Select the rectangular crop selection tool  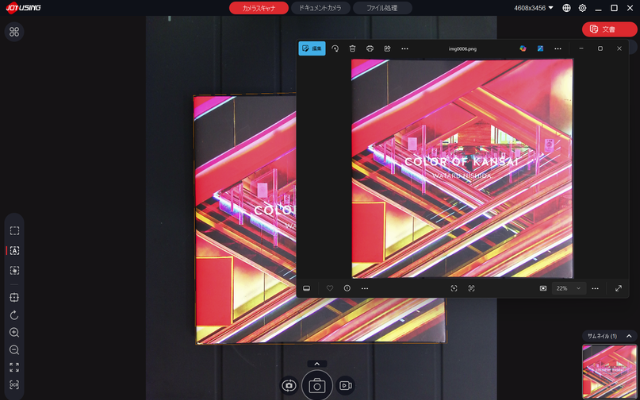click(x=14, y=230)
